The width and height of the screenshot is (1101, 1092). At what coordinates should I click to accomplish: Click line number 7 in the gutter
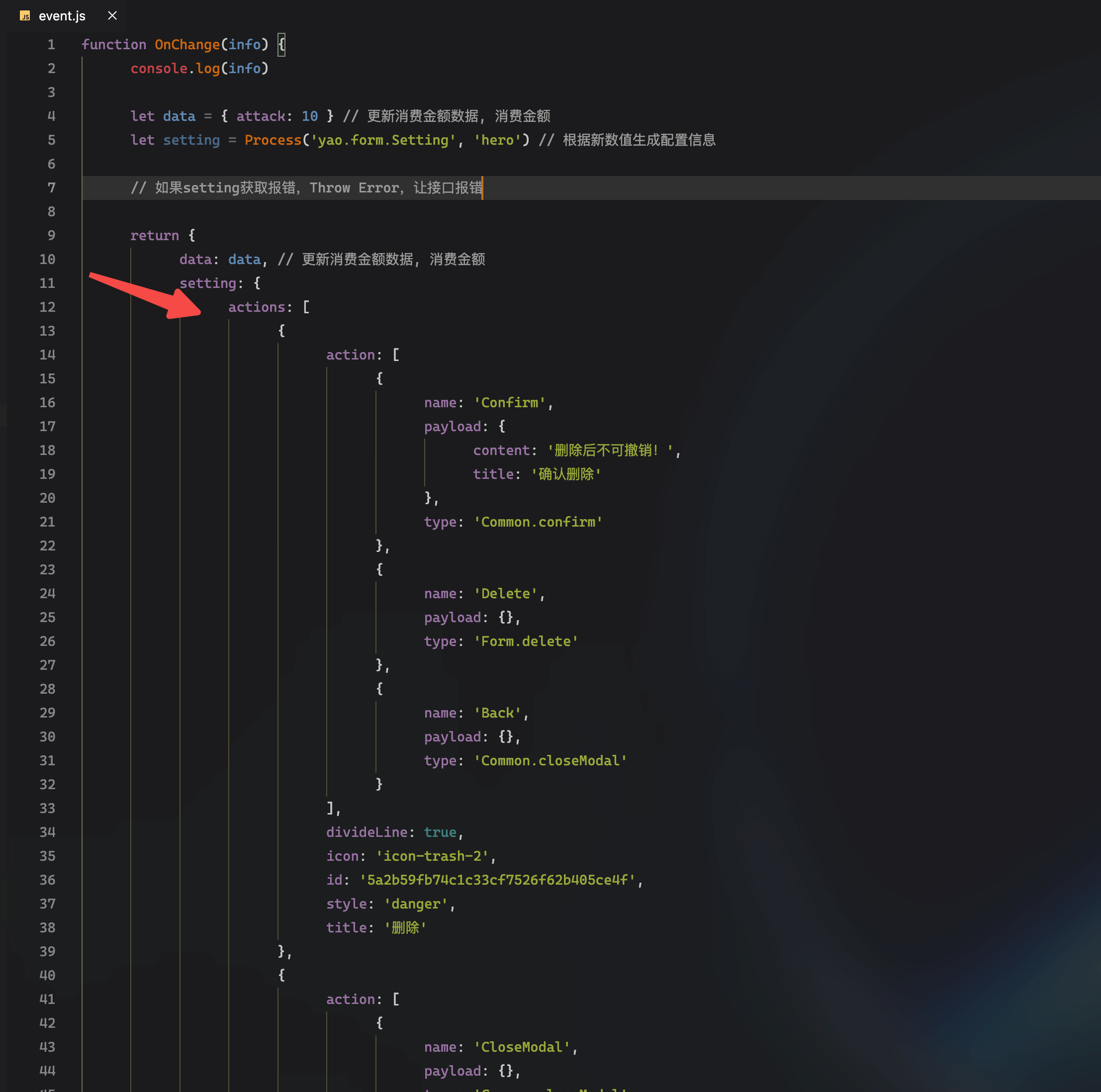point(51,187)
